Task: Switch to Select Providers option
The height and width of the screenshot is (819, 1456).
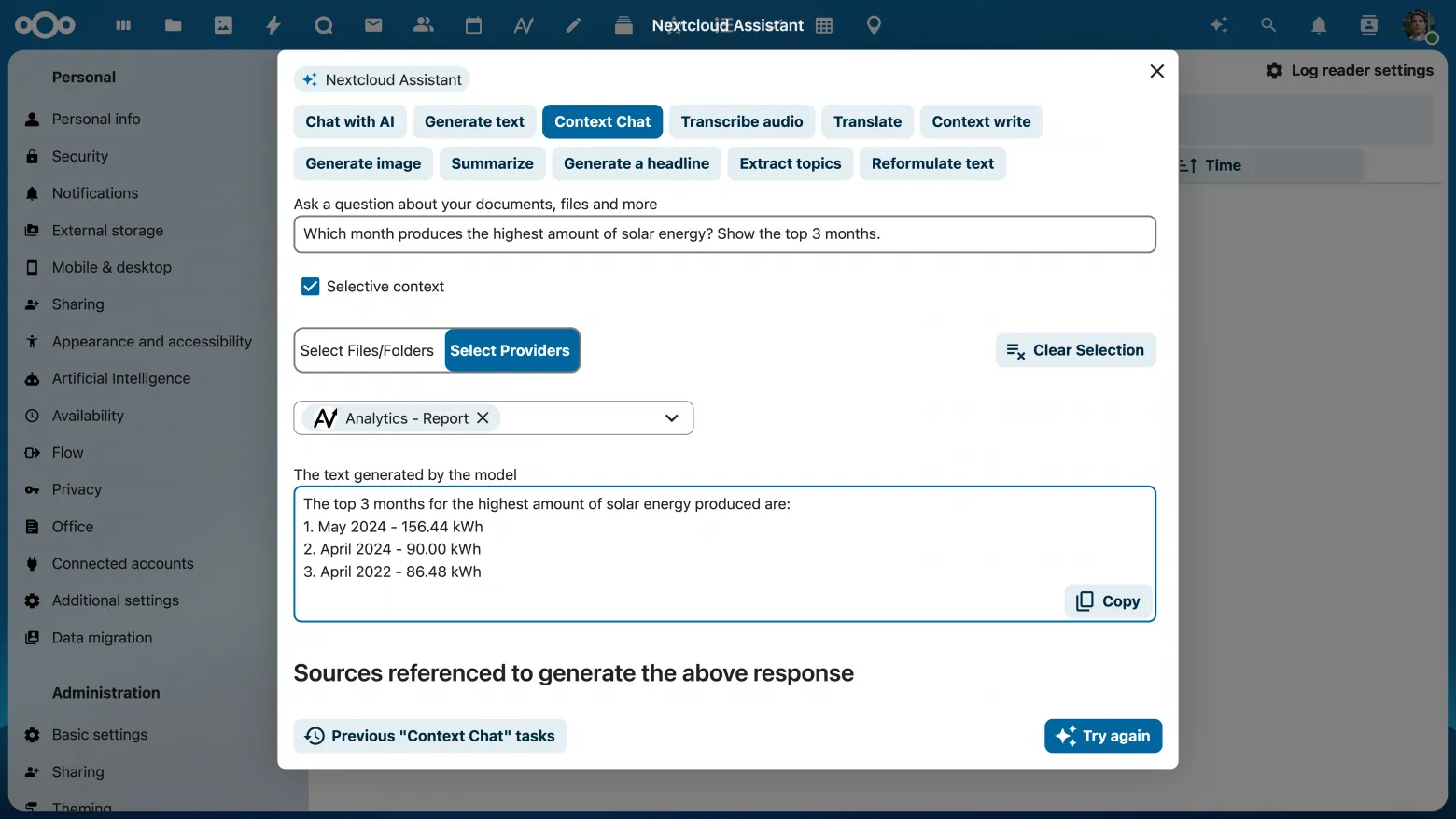Action: 511,350
